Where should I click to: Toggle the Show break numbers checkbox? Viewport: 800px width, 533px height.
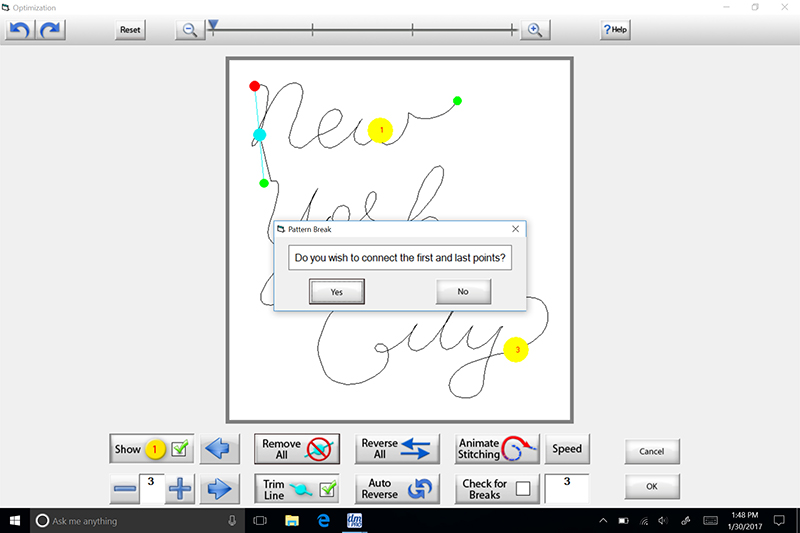[180, 449]
